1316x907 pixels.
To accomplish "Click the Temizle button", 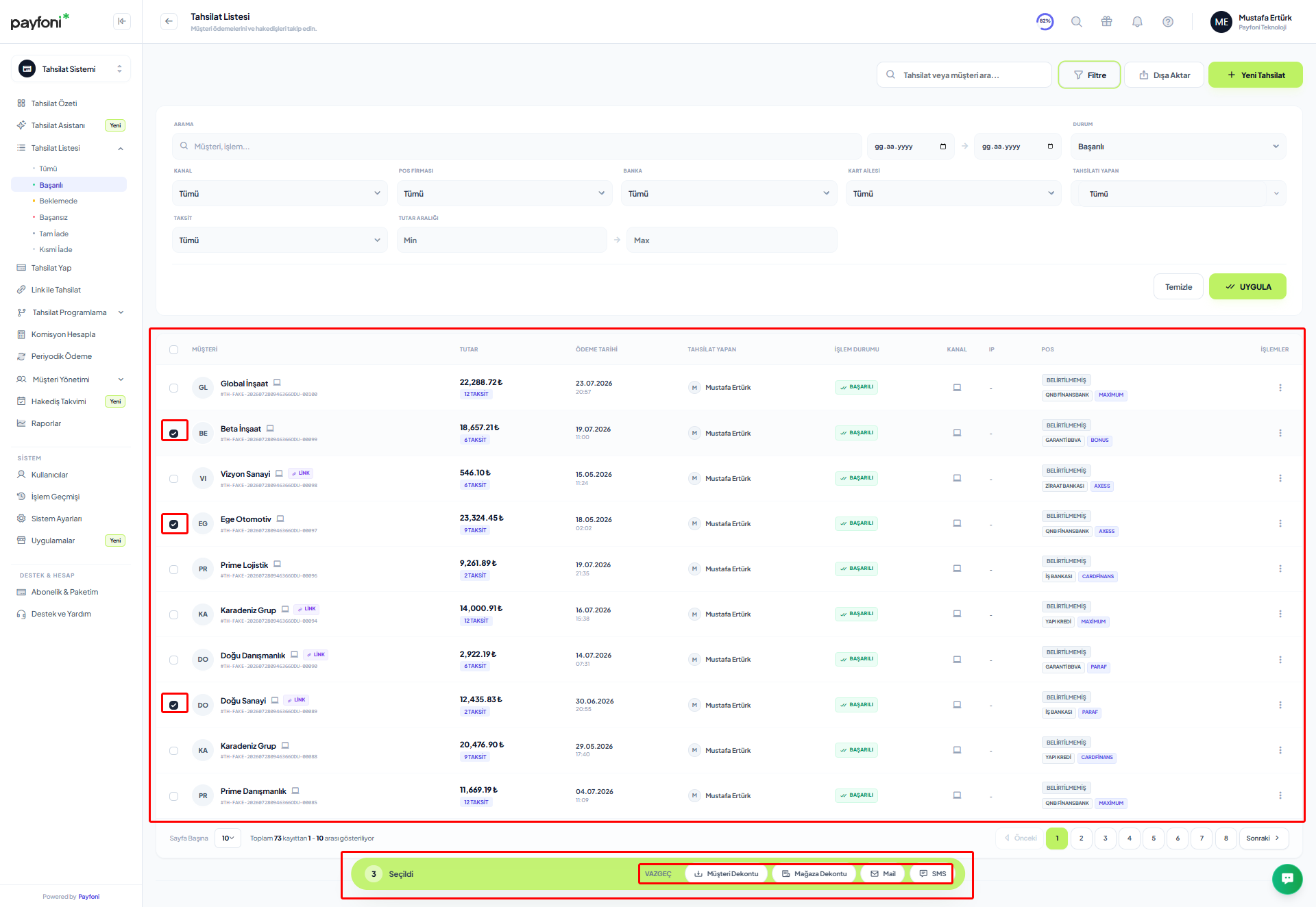I will (x=1178, y=286).
